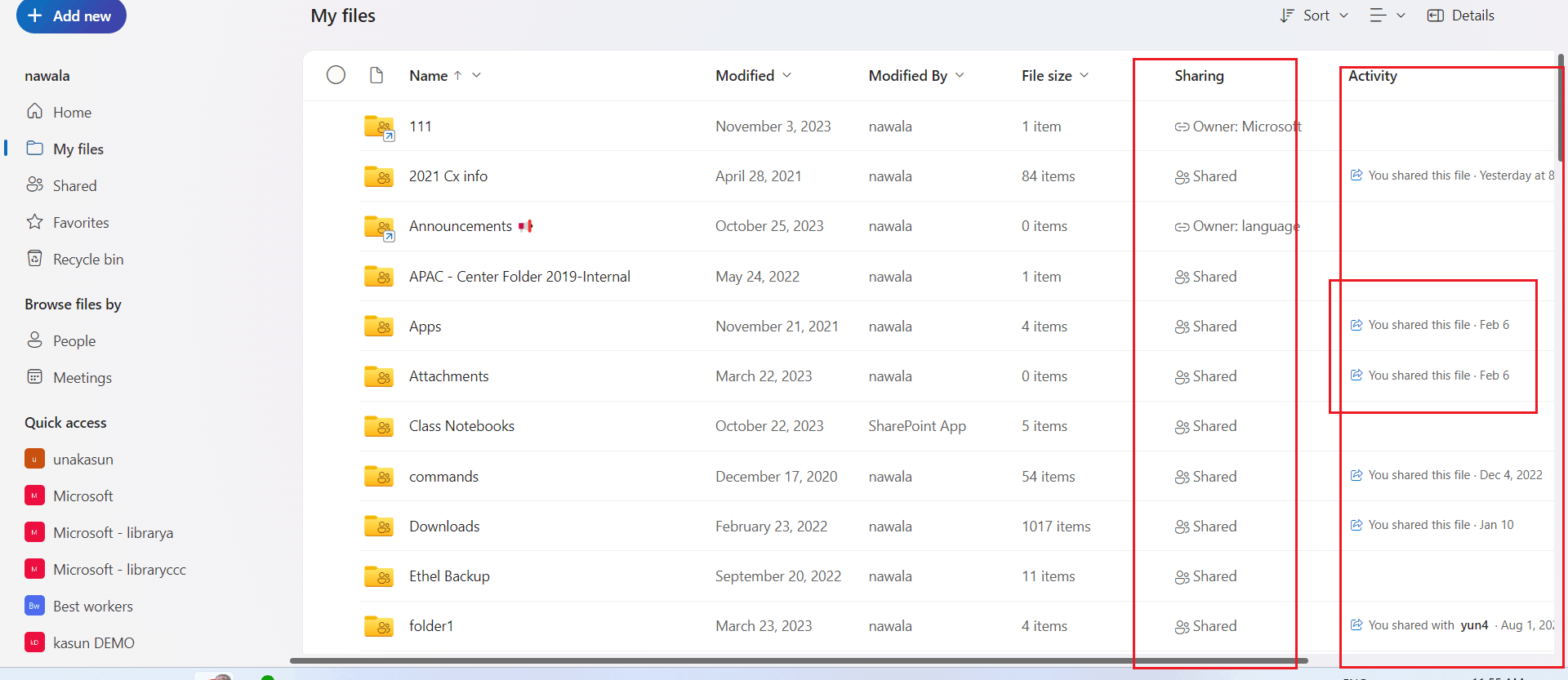Screen dimensions: 1568x680
Task: Click the Add new button
Action: 71,16
